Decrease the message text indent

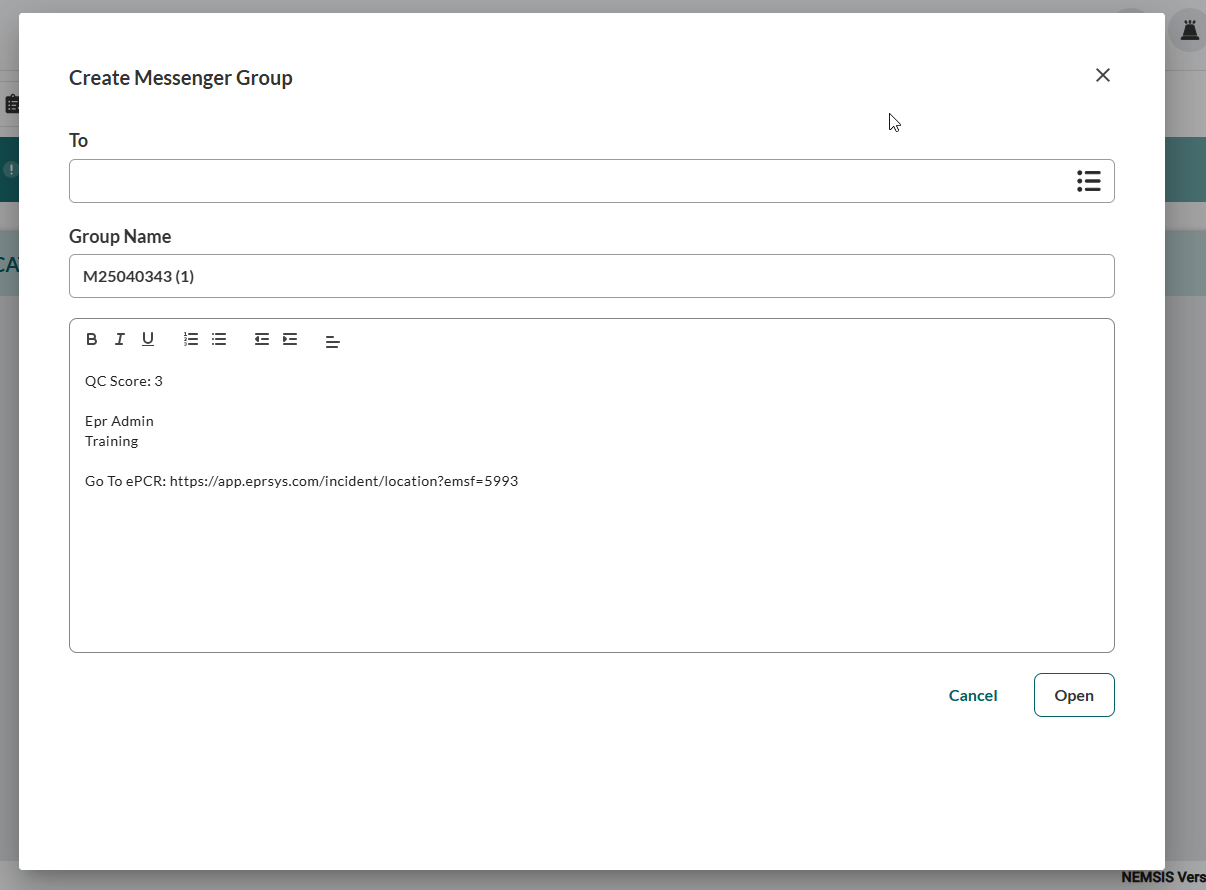[x=261, y=339]
